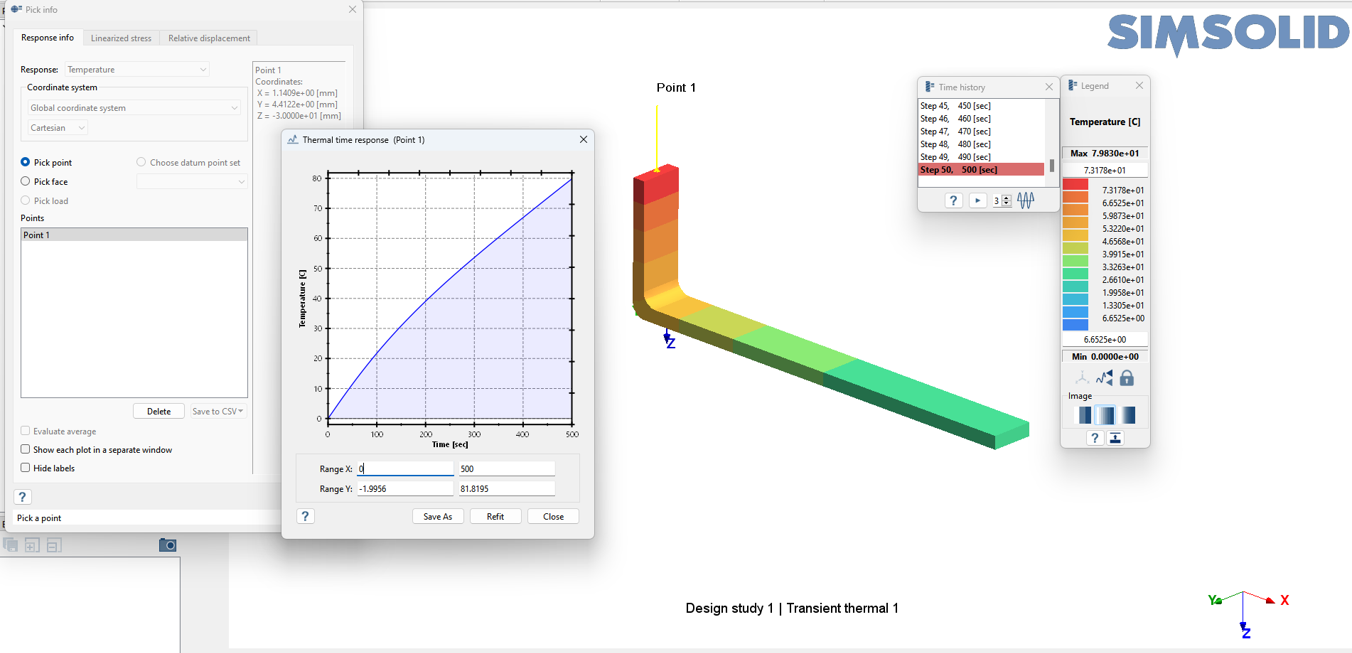Open help in the Thermal time response dialog
1352x653 pixels.
(306, 516)
